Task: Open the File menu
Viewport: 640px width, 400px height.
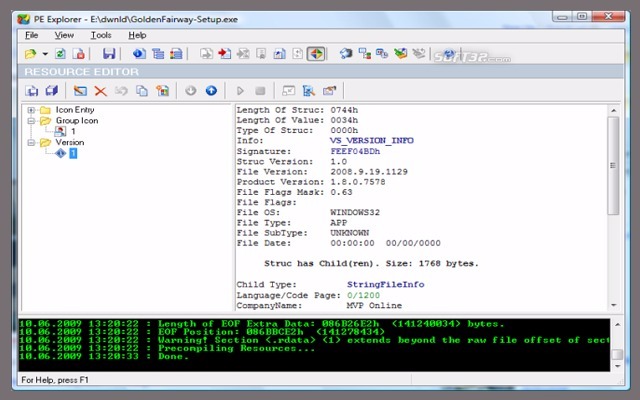Action: [x=32, y=35]
